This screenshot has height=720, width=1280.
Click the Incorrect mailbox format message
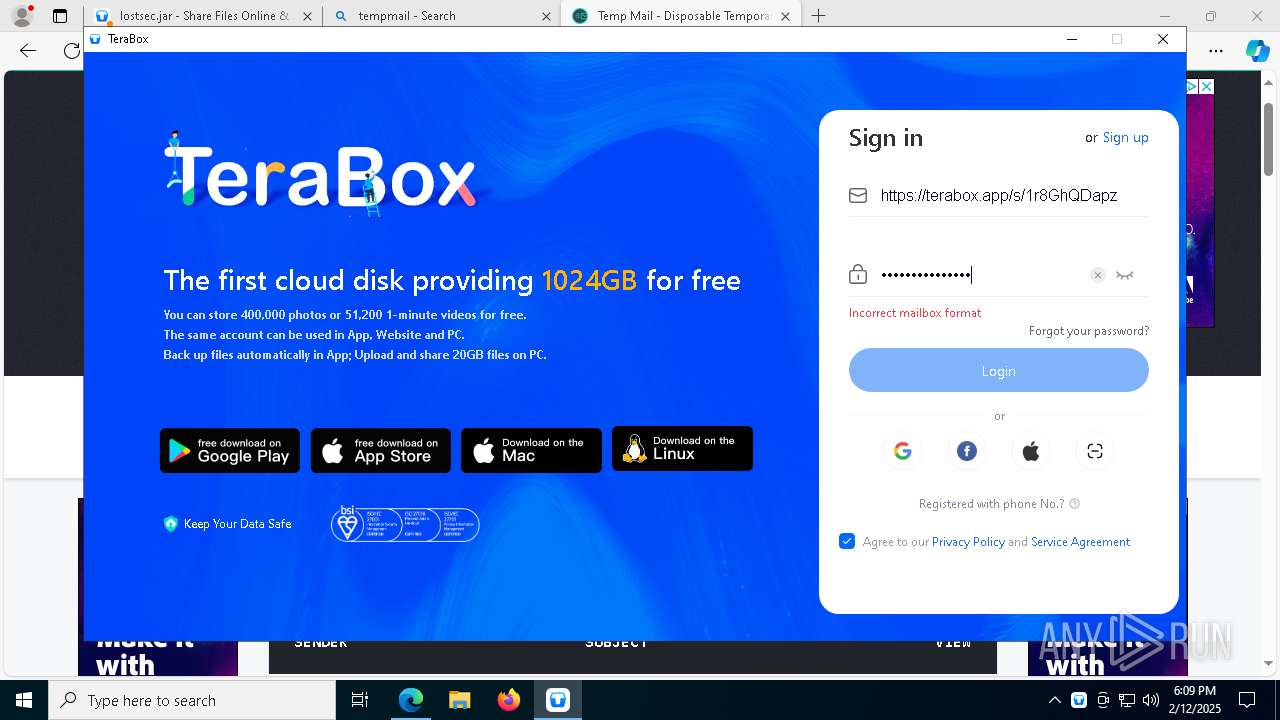[x=915, y=313]
